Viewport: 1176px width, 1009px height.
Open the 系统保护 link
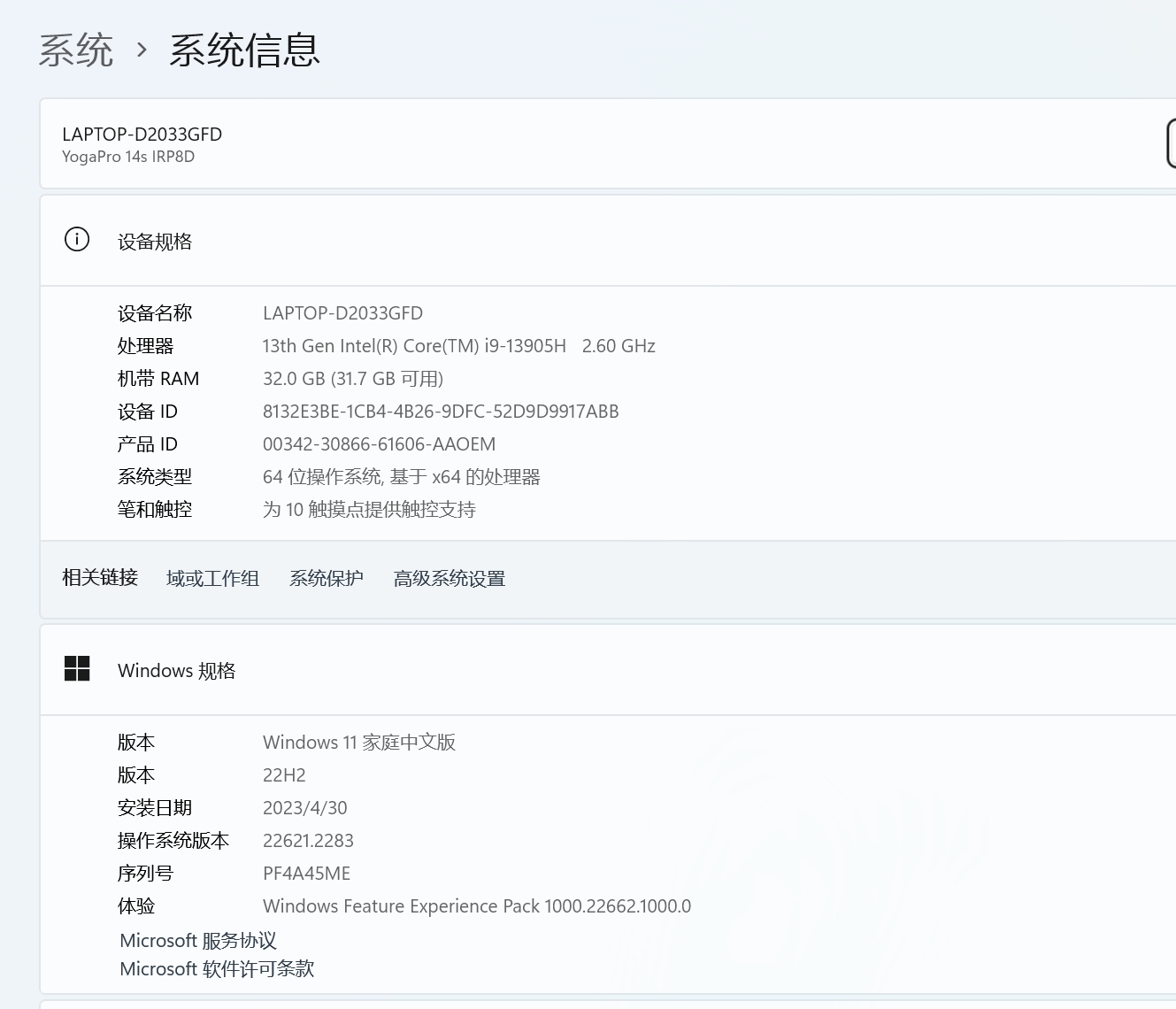click(326, 579)
